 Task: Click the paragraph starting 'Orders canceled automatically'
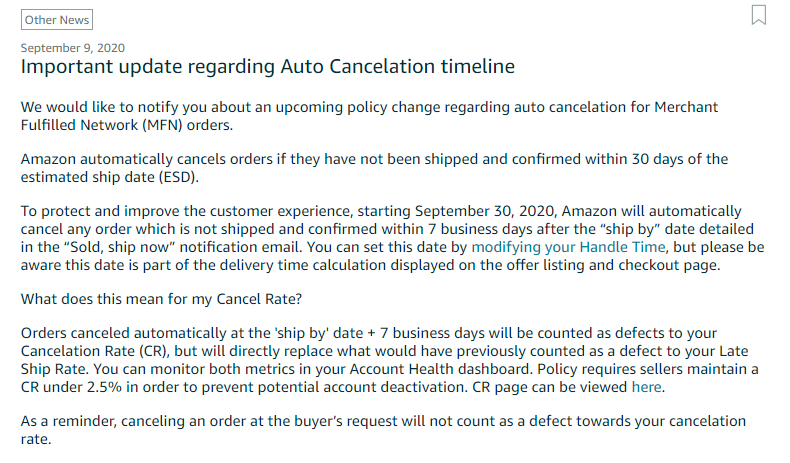pos(389,360)
